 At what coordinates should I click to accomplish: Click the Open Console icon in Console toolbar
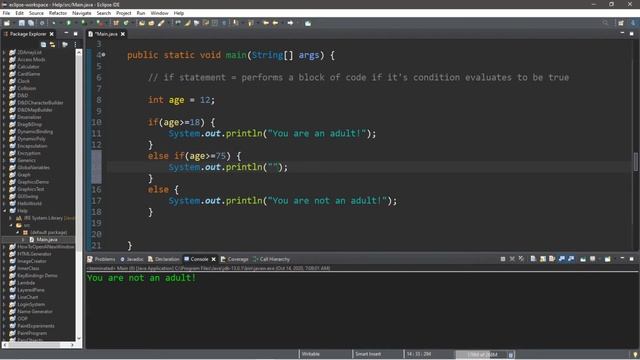point(607,259)
